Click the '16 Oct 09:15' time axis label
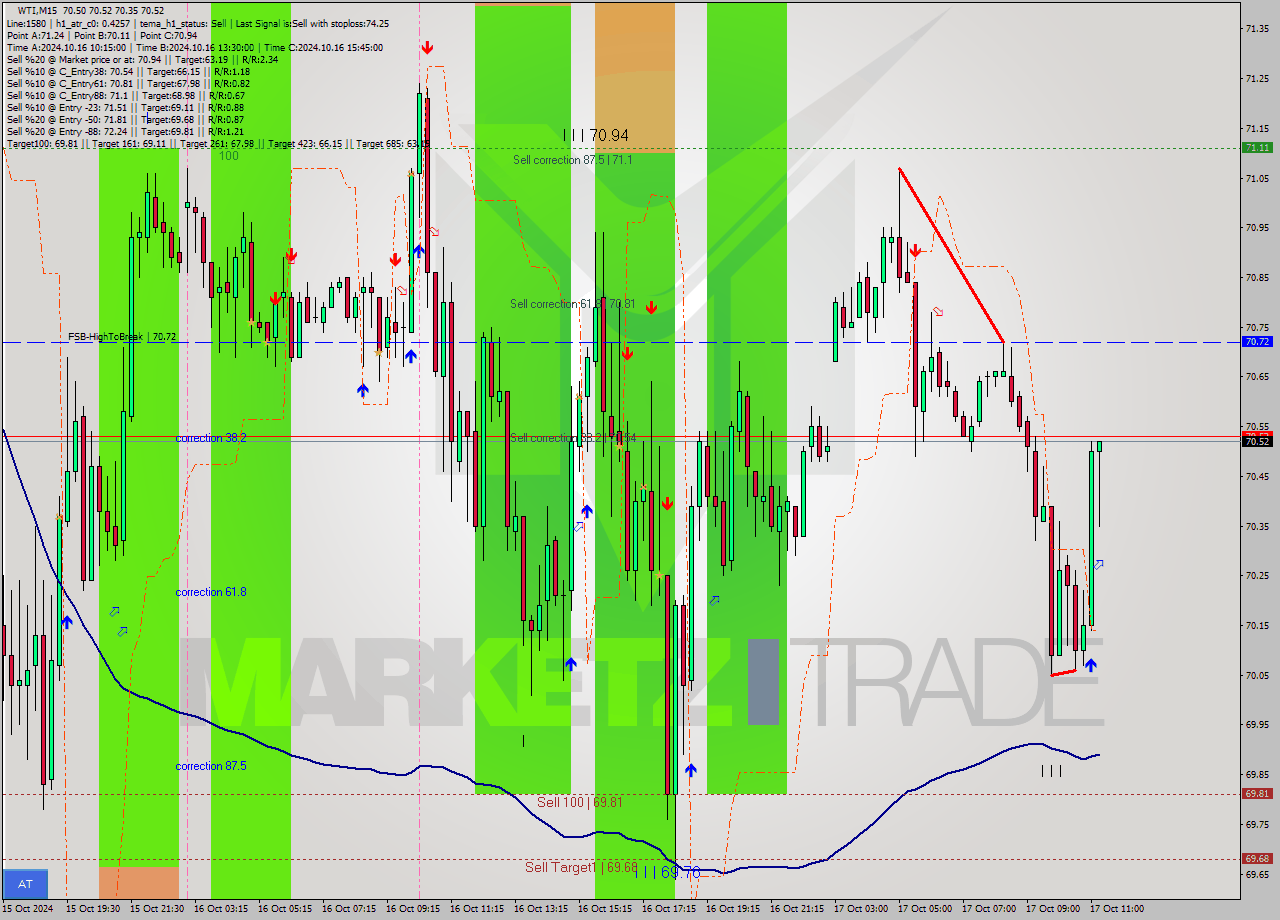Viewport: 1280px width, 920px height. coord(414,908)
